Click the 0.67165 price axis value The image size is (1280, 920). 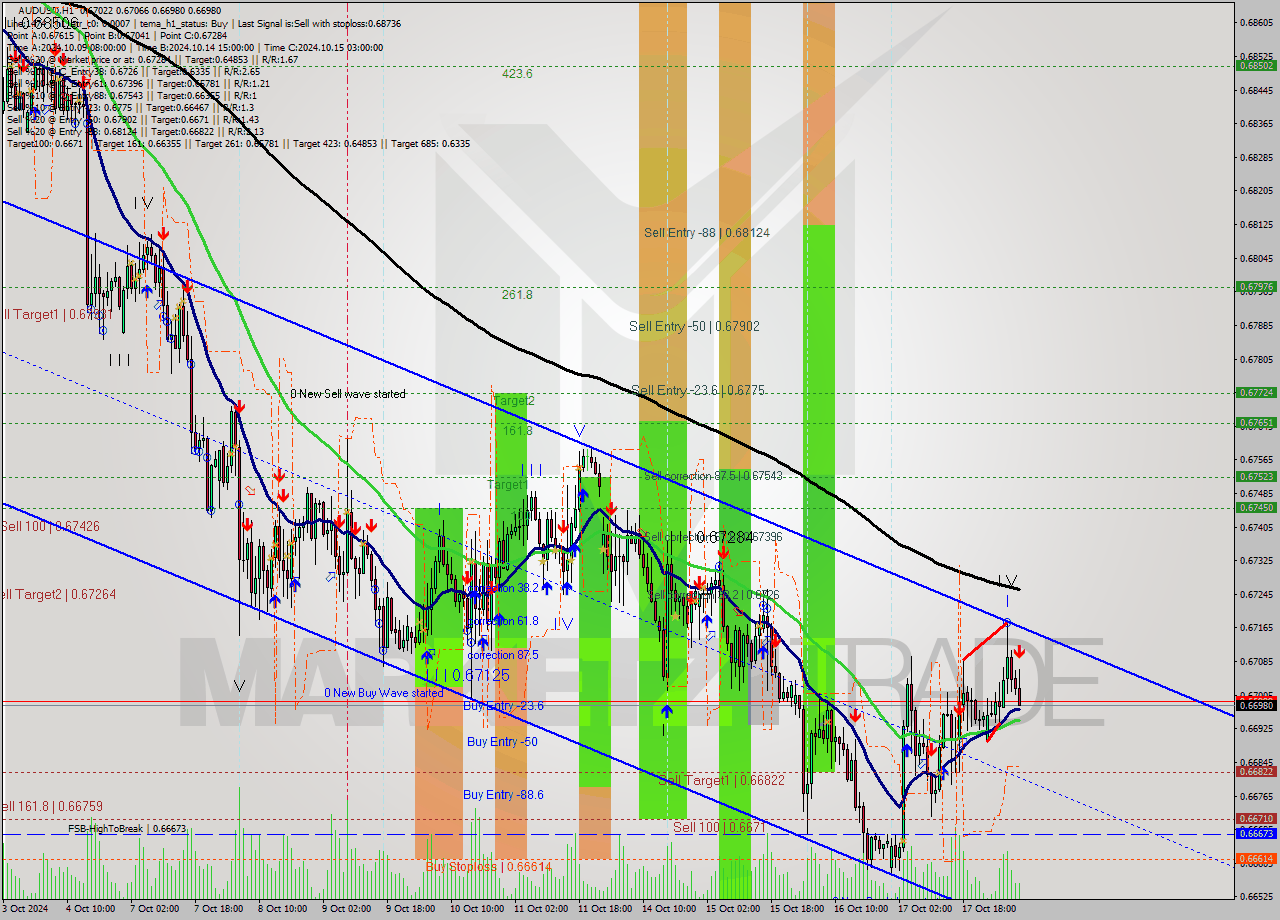(x=1256, y=627)
